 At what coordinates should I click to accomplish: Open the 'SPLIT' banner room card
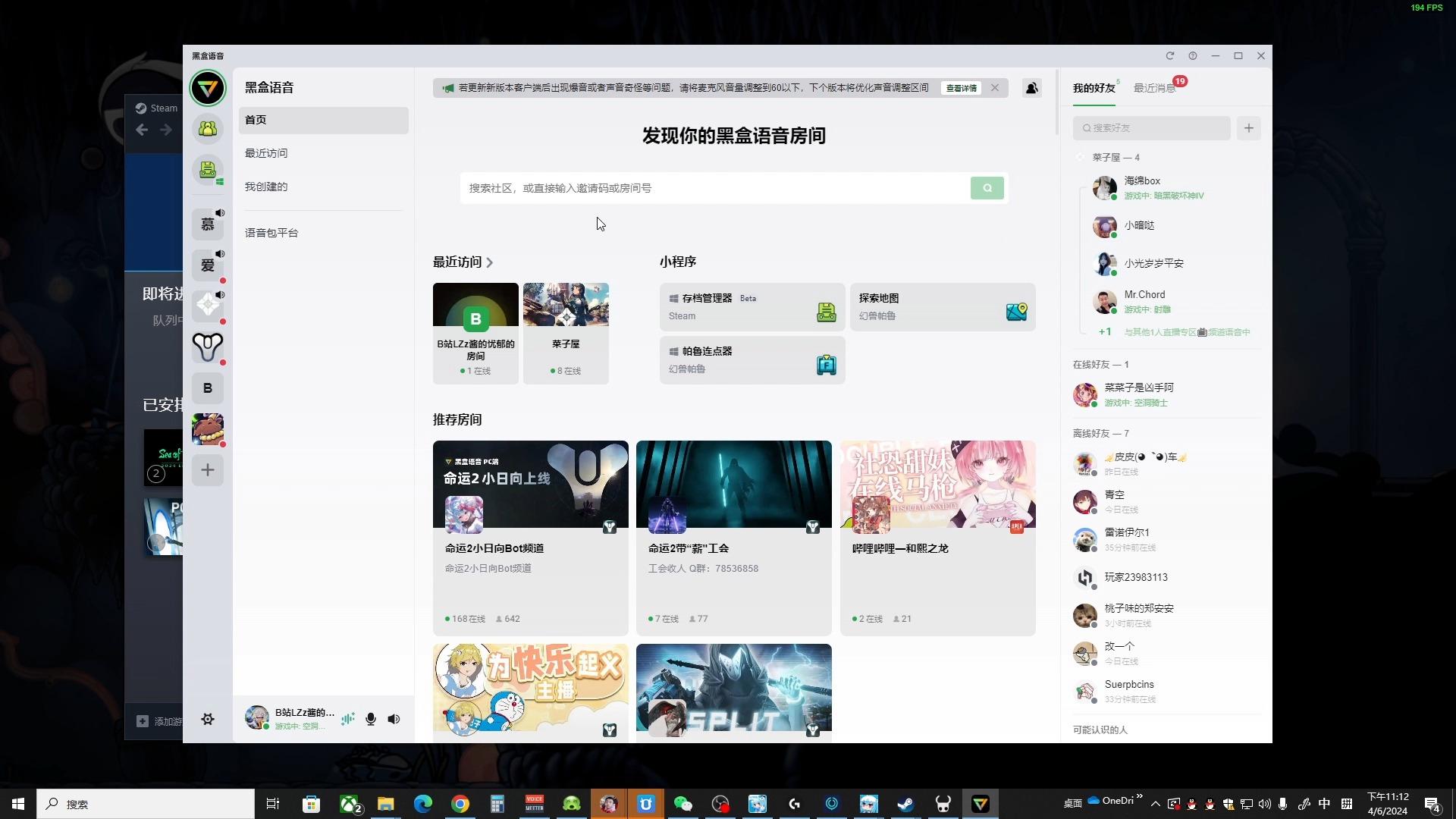click(x=733, y=692)
